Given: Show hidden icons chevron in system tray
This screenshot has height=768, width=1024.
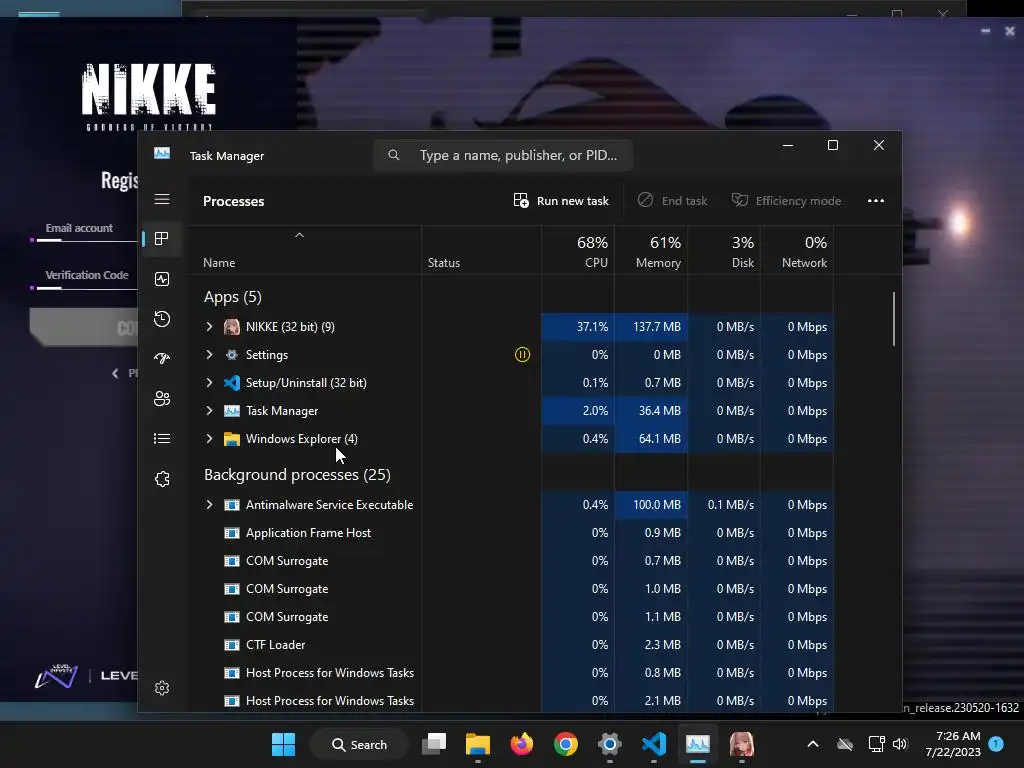Looking at the screenshot, I should [x=813, y=744].
